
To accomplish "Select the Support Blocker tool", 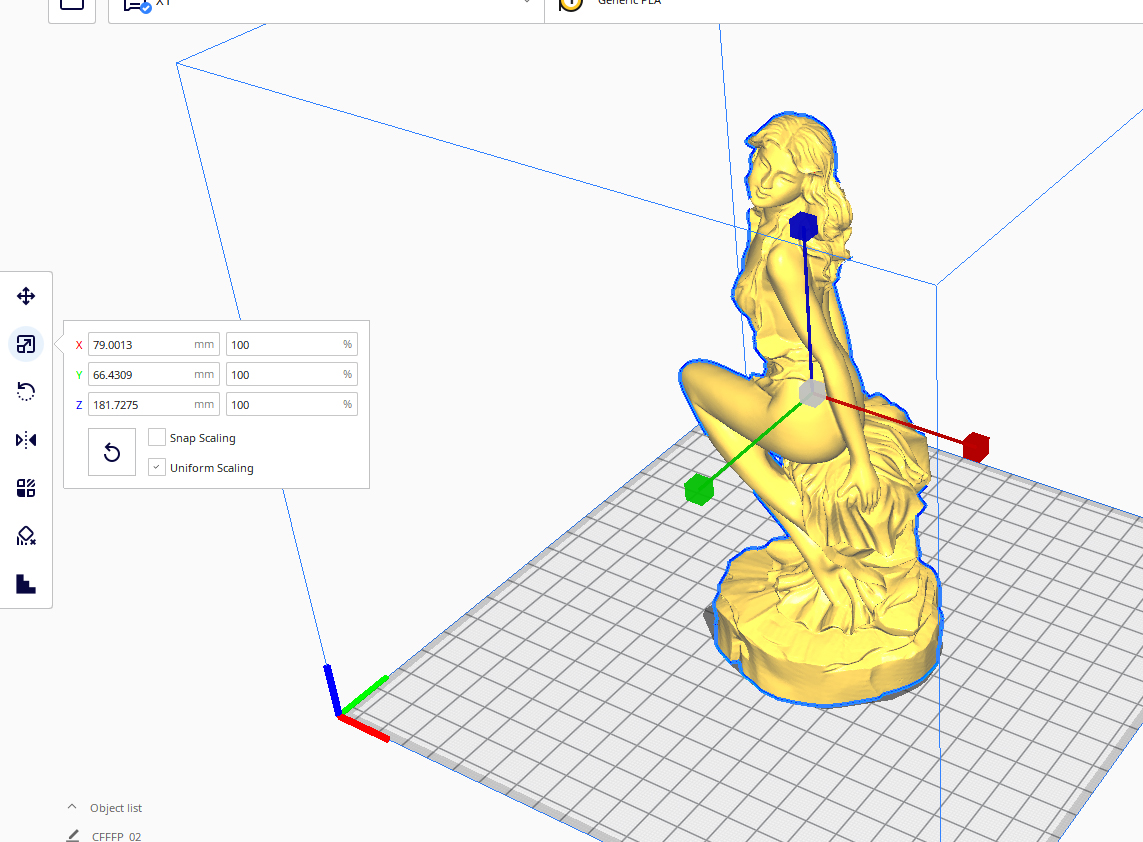I will [x=26, y=536].
